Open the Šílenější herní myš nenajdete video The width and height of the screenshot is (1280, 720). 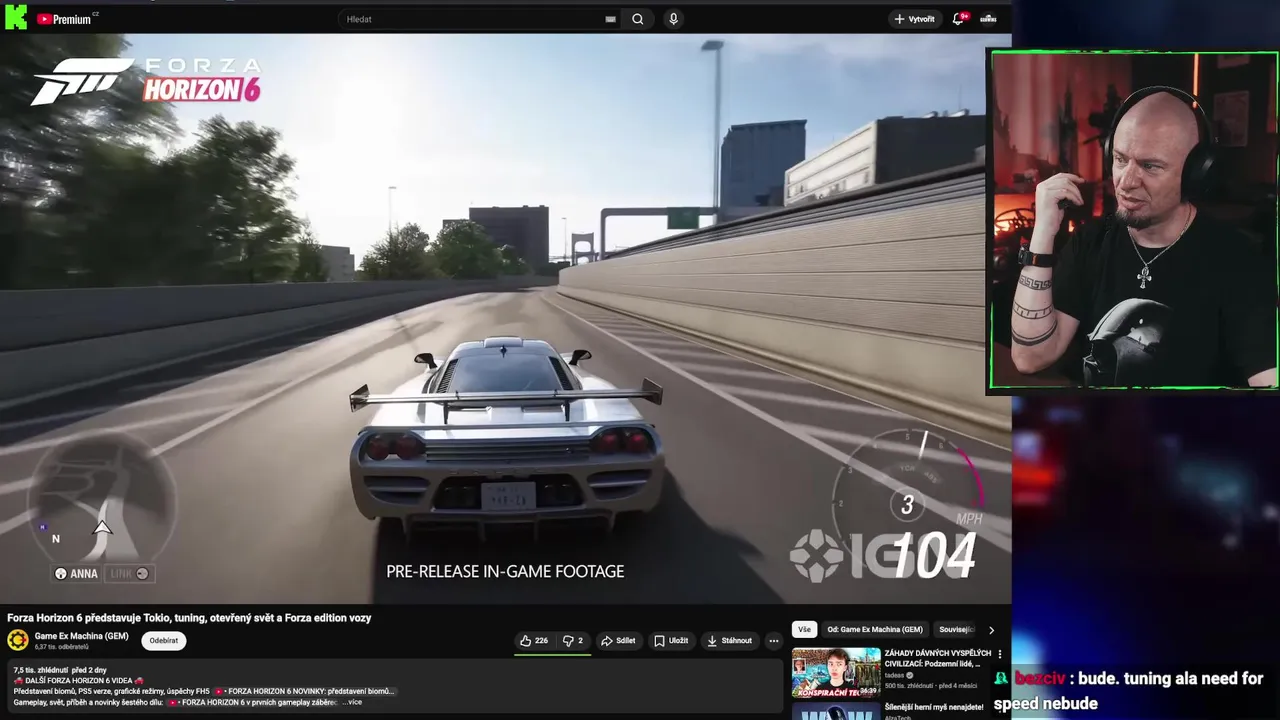[x=933, y=707]
